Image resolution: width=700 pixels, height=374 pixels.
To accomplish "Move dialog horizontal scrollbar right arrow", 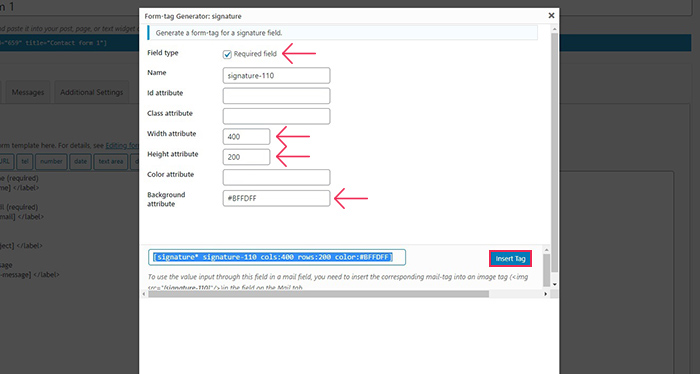I will tap(546, 294).
